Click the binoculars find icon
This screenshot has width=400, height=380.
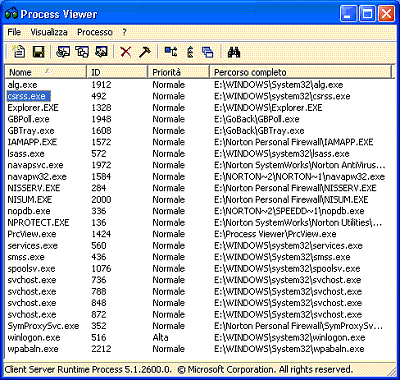point(234,52)
